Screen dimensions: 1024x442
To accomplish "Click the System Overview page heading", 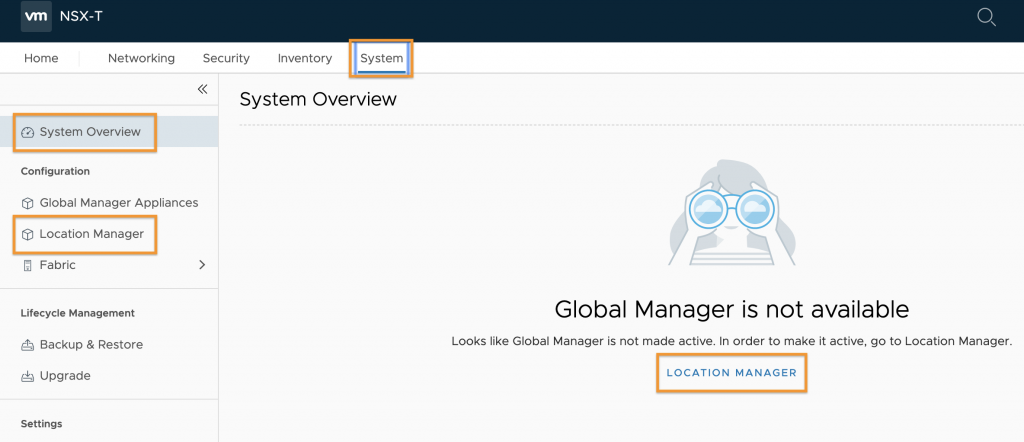I will click(318, 99).
